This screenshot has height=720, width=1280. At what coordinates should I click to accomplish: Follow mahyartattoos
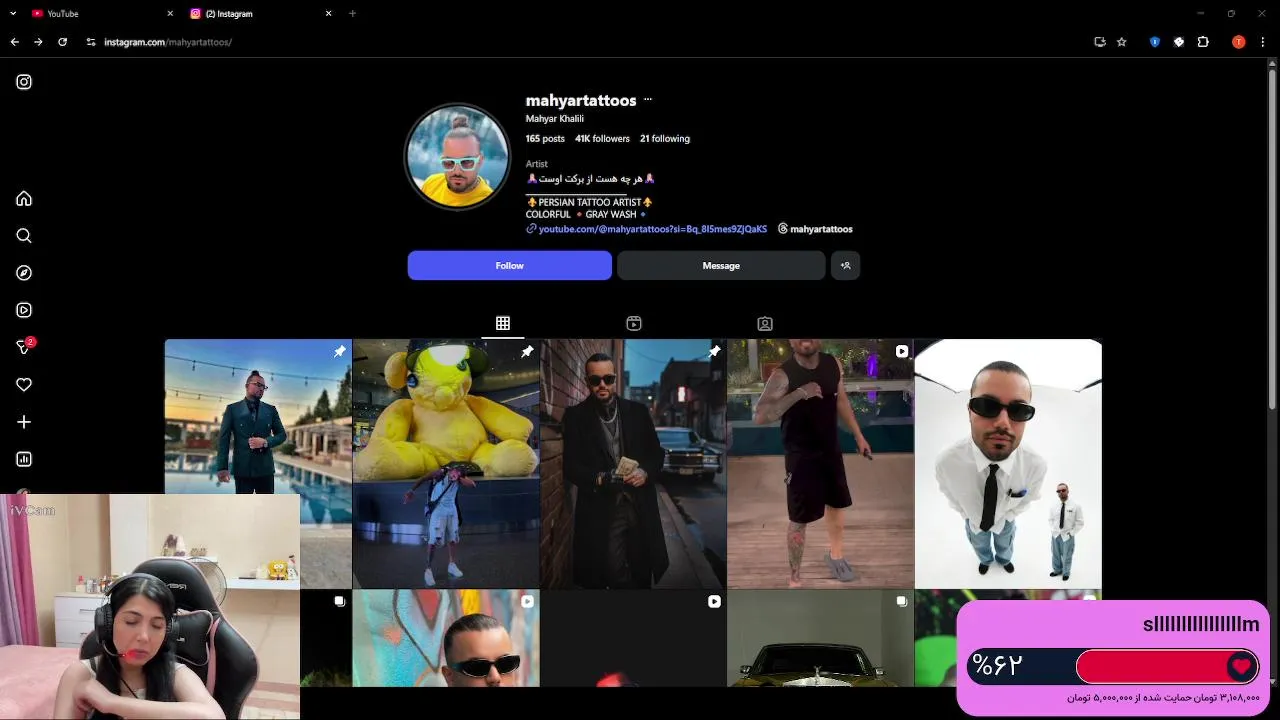[509, 265]
